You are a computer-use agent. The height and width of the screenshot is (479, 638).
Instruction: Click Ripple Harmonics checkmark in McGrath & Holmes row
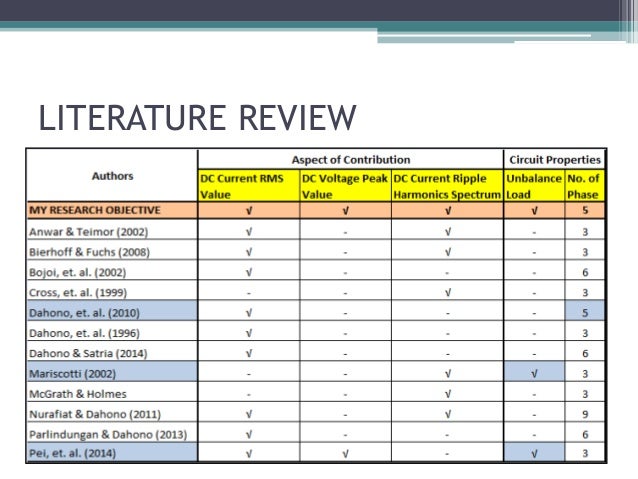pyautogui.click(x=448, y=394)
